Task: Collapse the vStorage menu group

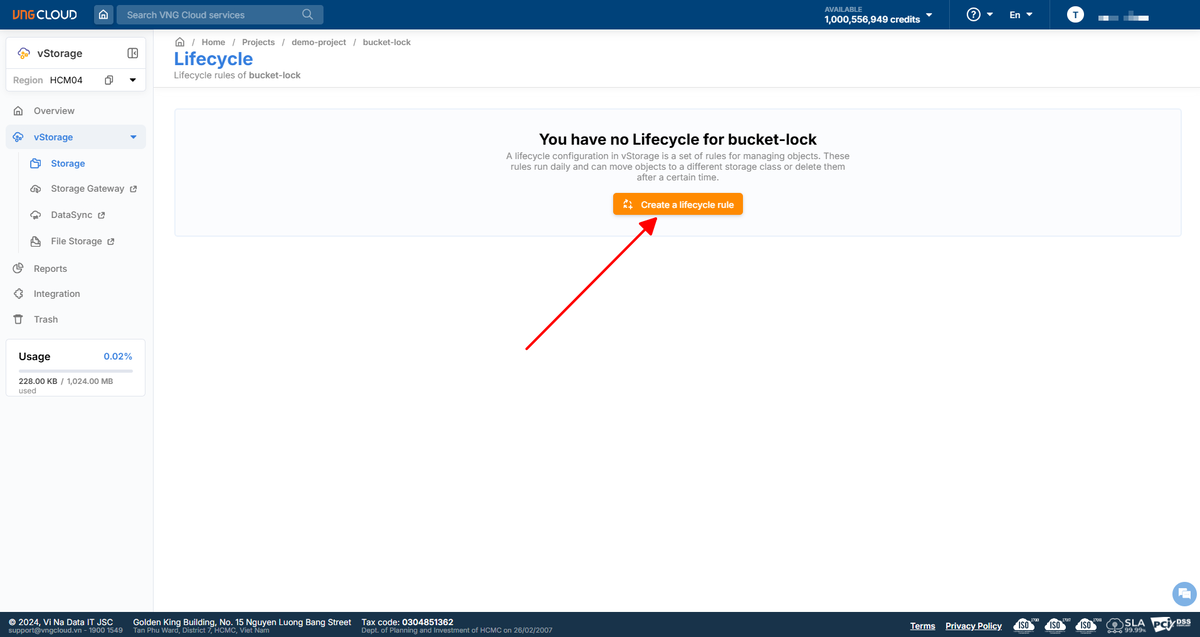Action: (x=134, y=137)
